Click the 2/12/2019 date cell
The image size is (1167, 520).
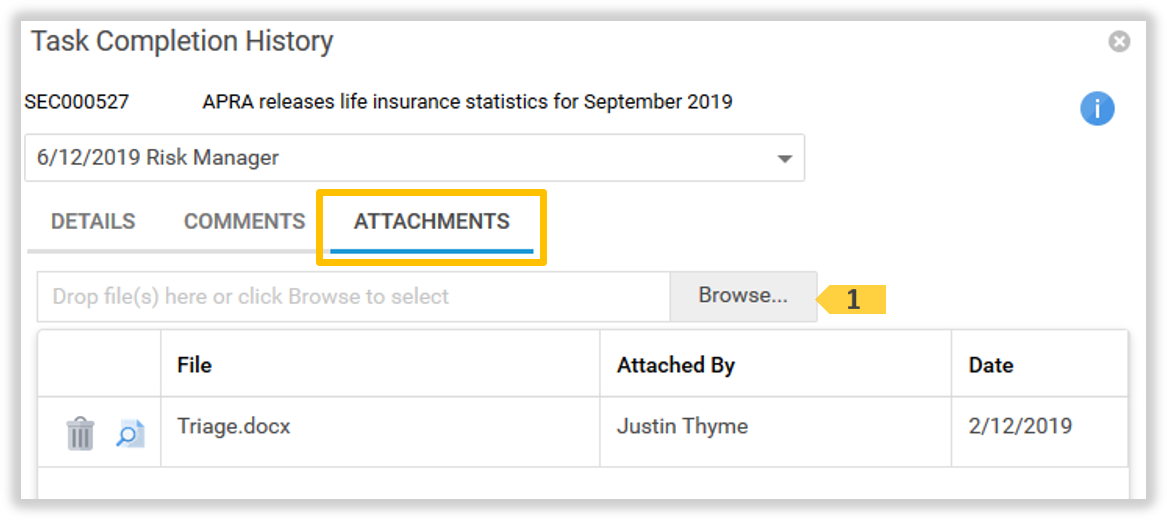(x=1020, y=426)
